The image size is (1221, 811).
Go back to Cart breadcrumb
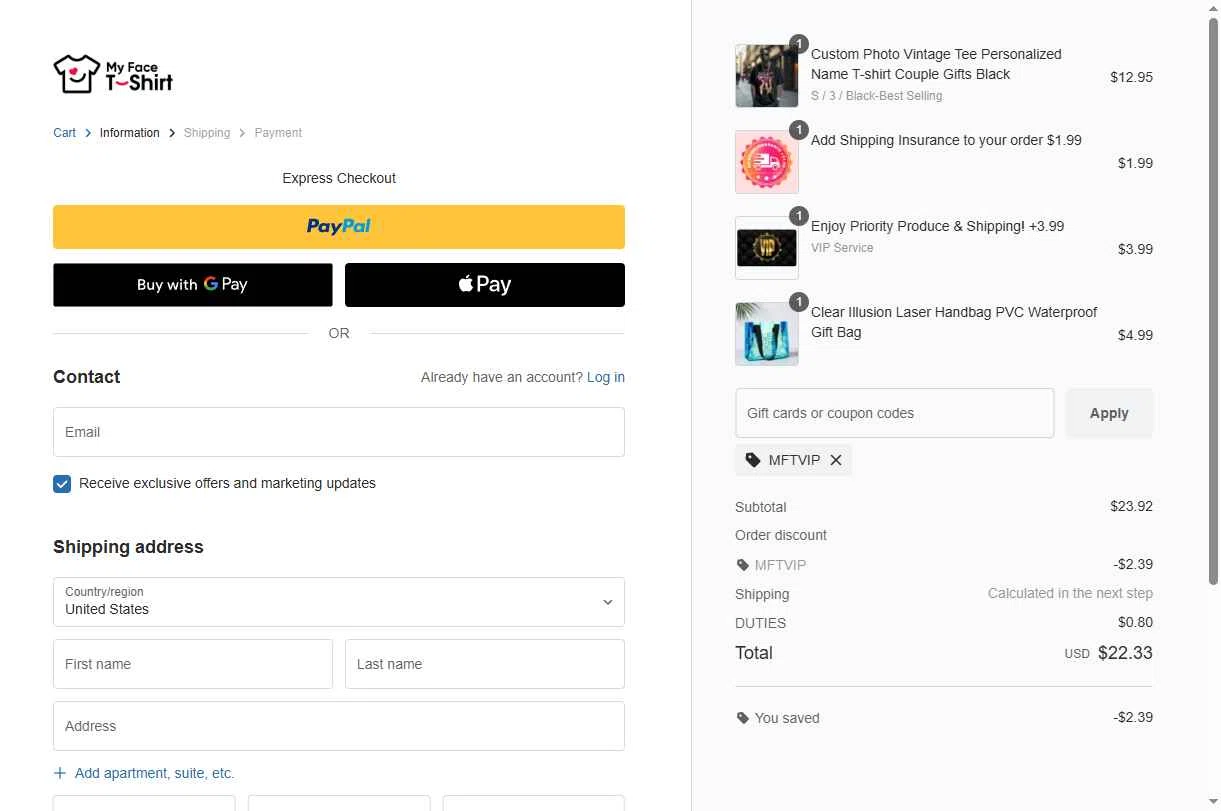point(64,133)
